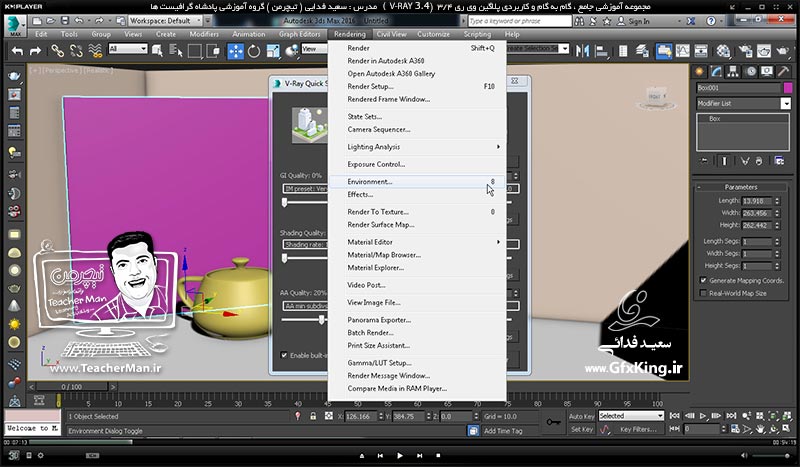800x467 pixels.
Task: Click the Box001 object color swatch
Action: pyautogui.click(x=788, y=88)
